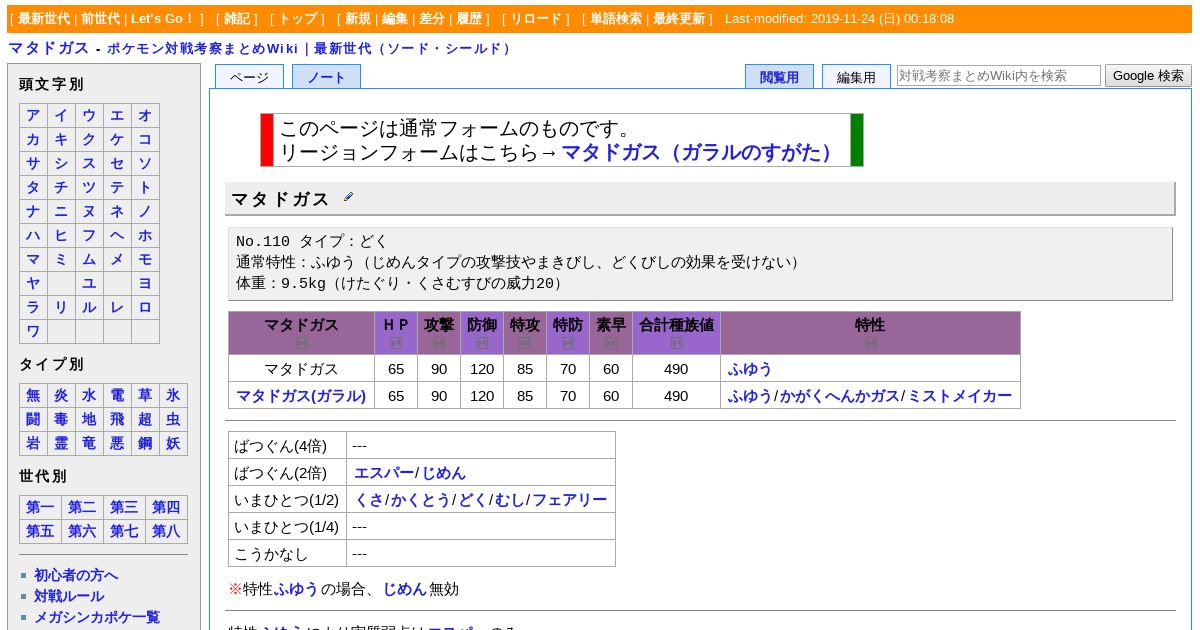This screenshot has width=1200, height=630.
Task: Open じめん link in ふゆう note
Action: coord(404,590)
